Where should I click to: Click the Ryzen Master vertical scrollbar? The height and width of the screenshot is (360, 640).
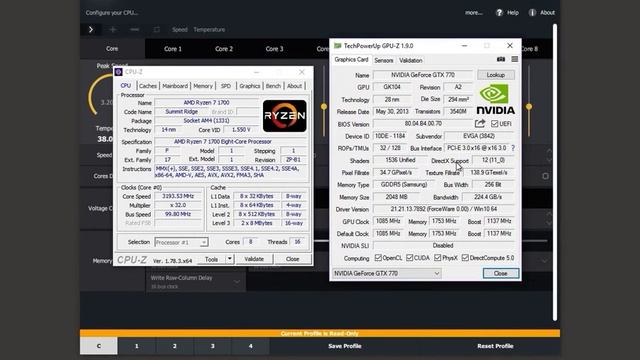click(x=555, y=172)
